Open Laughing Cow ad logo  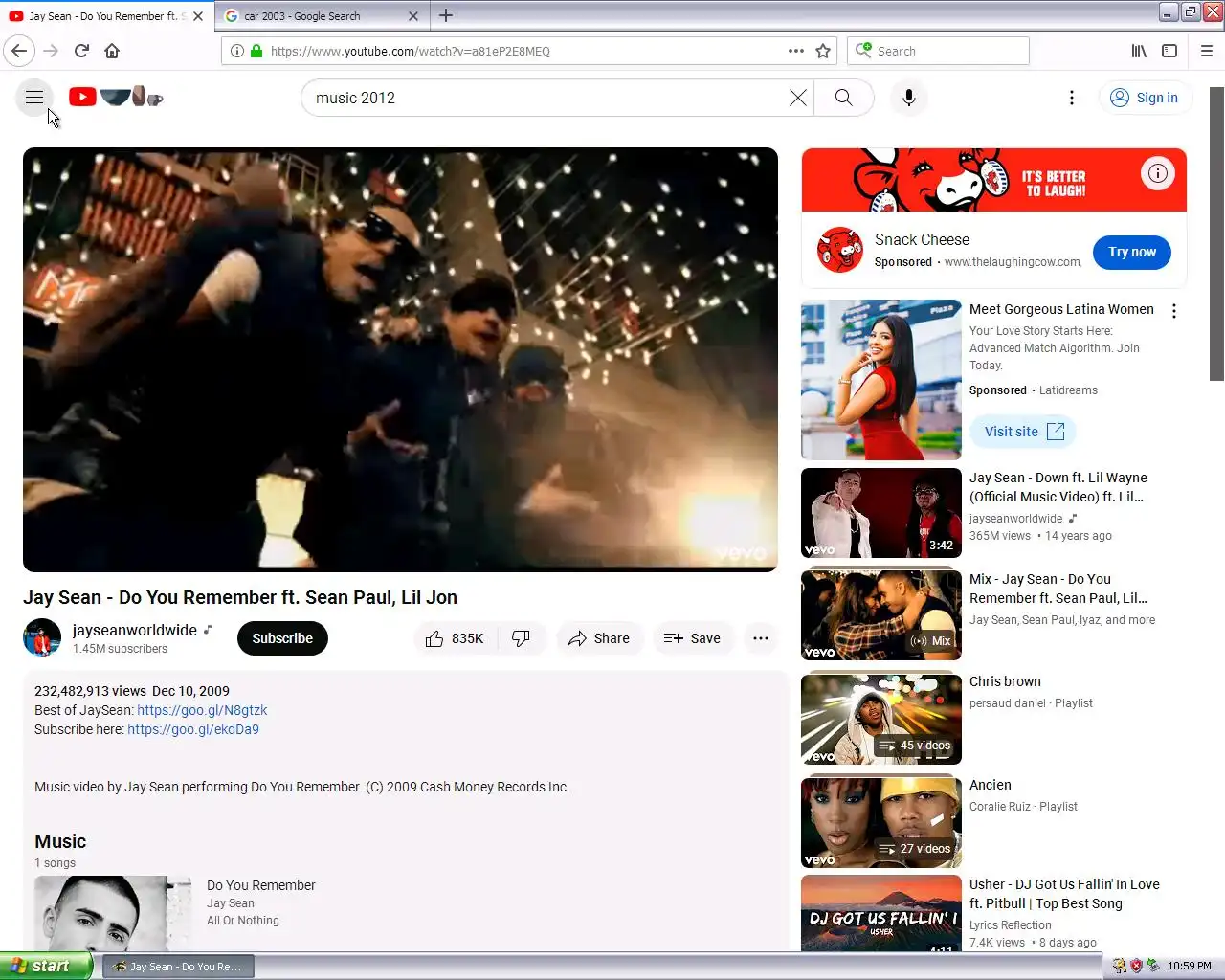point(840,250)
